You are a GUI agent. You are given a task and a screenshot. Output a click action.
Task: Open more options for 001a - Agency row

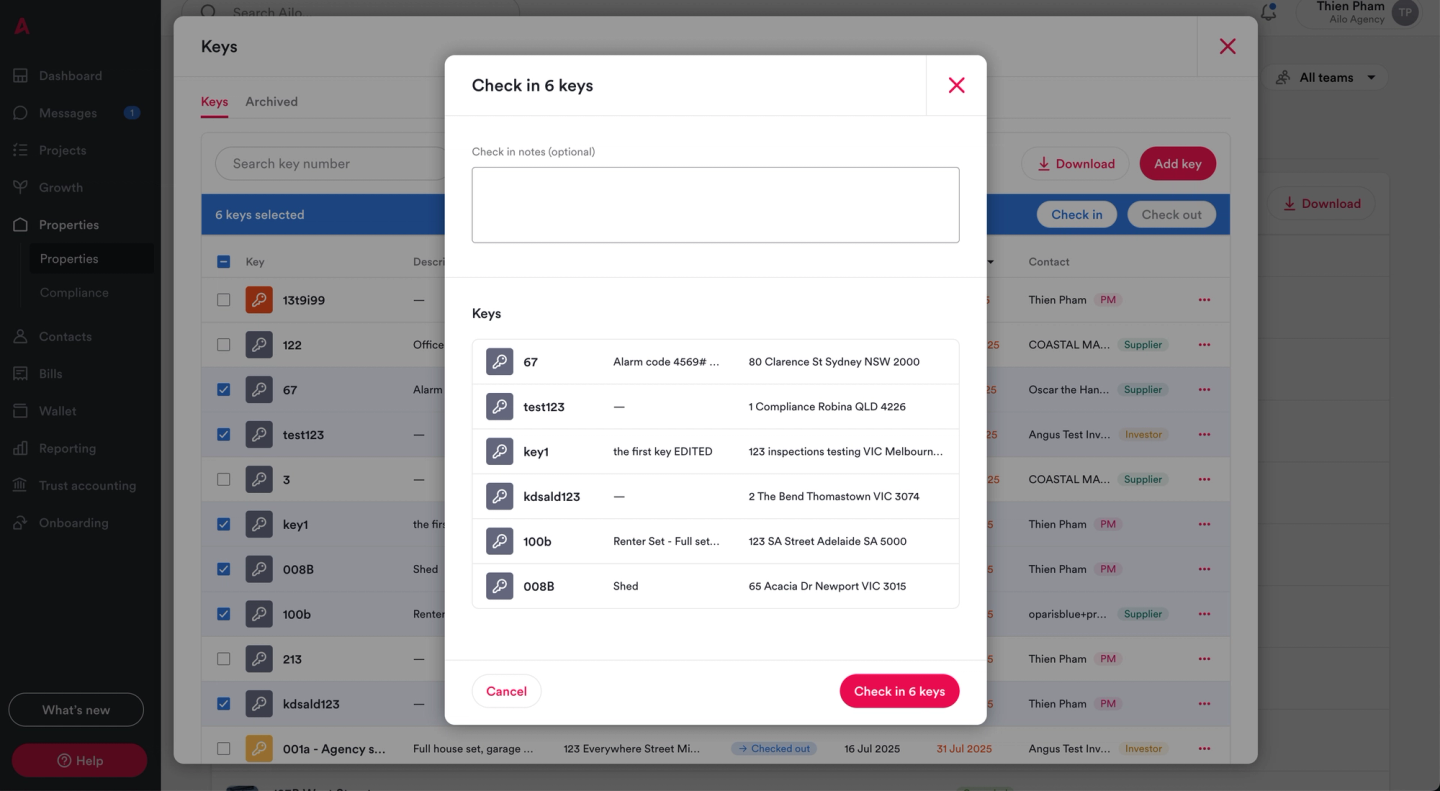[x=1204, y=748]
